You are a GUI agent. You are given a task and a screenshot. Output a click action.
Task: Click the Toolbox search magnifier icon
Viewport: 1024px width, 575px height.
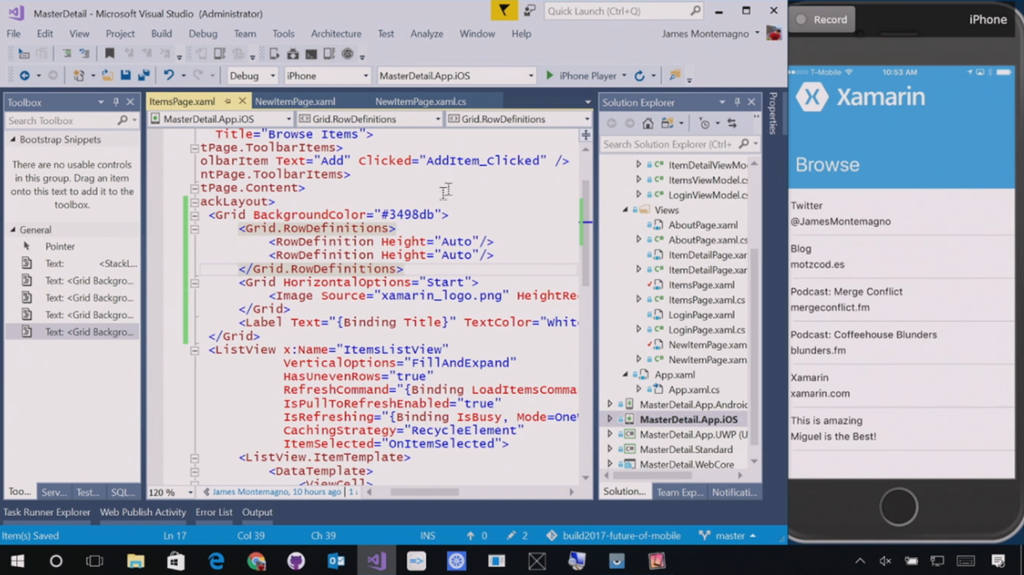(122, 120)
